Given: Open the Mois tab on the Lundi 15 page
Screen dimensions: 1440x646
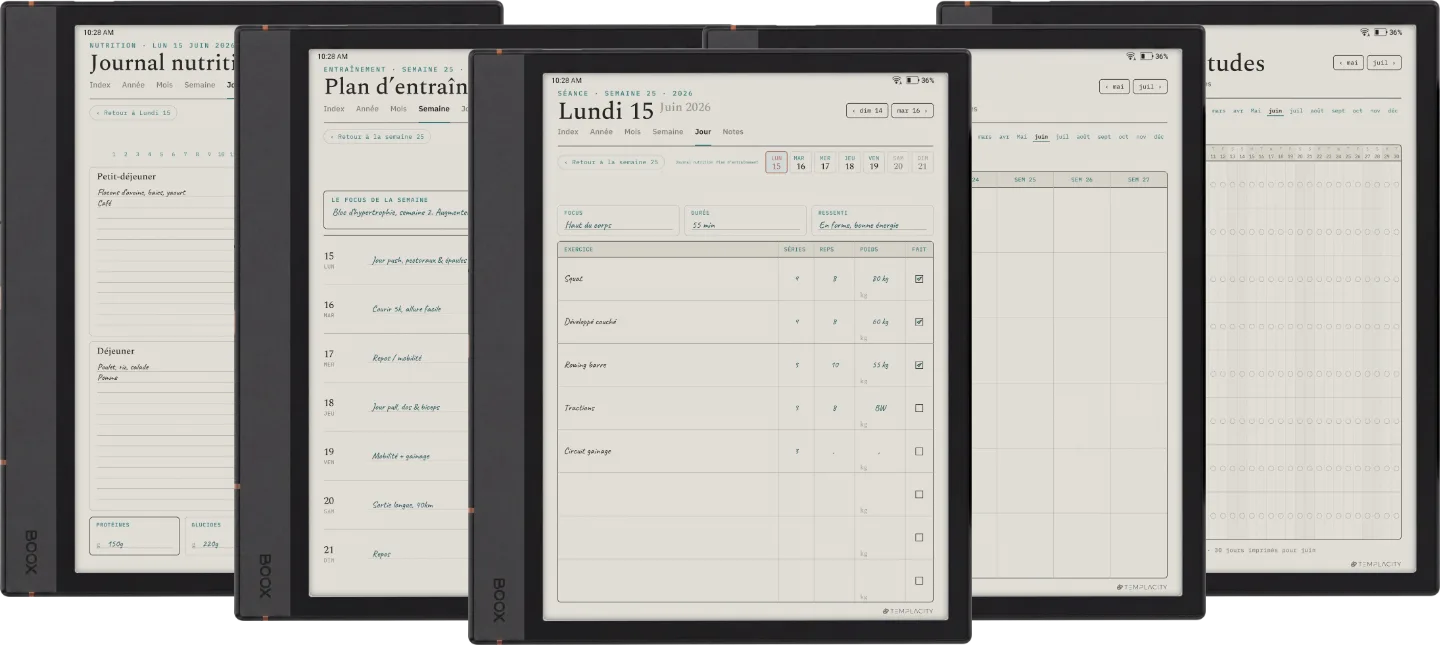Looking at the screenshot, I should point(632,132).
